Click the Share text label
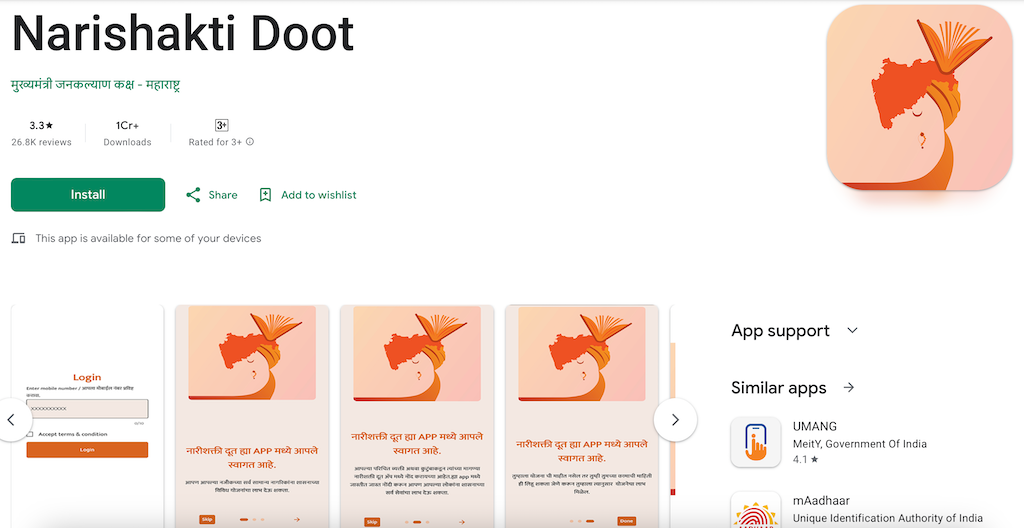The height and width of the screenshot is (528, 1024). 223,195
